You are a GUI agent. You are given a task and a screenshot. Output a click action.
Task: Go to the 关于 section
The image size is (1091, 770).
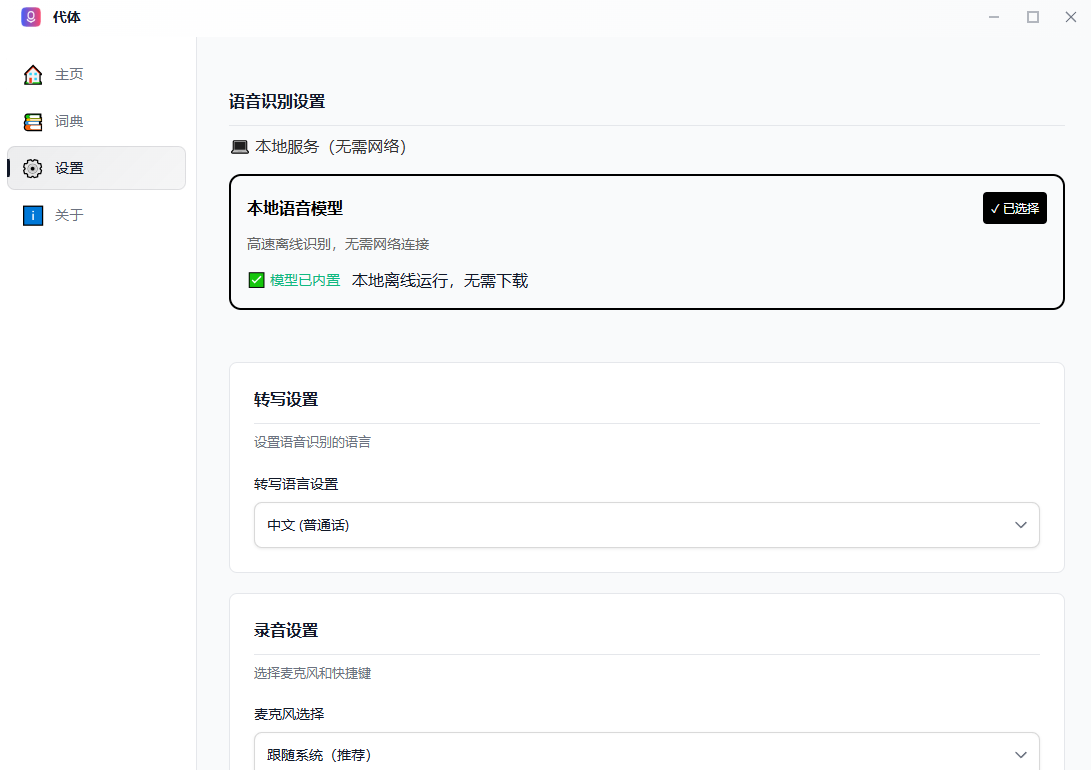[69, 215]
